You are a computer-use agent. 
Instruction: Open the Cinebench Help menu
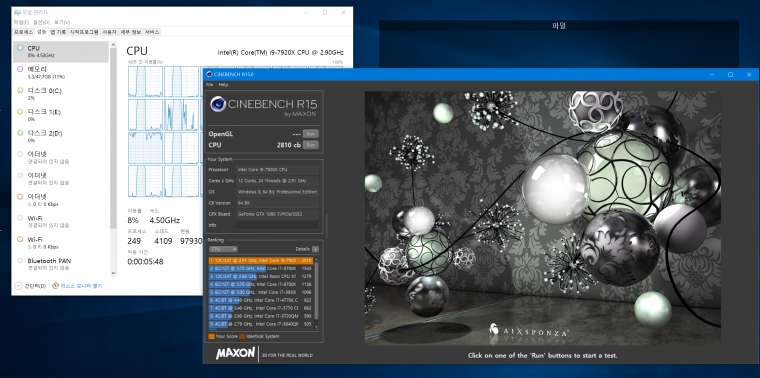223,84
